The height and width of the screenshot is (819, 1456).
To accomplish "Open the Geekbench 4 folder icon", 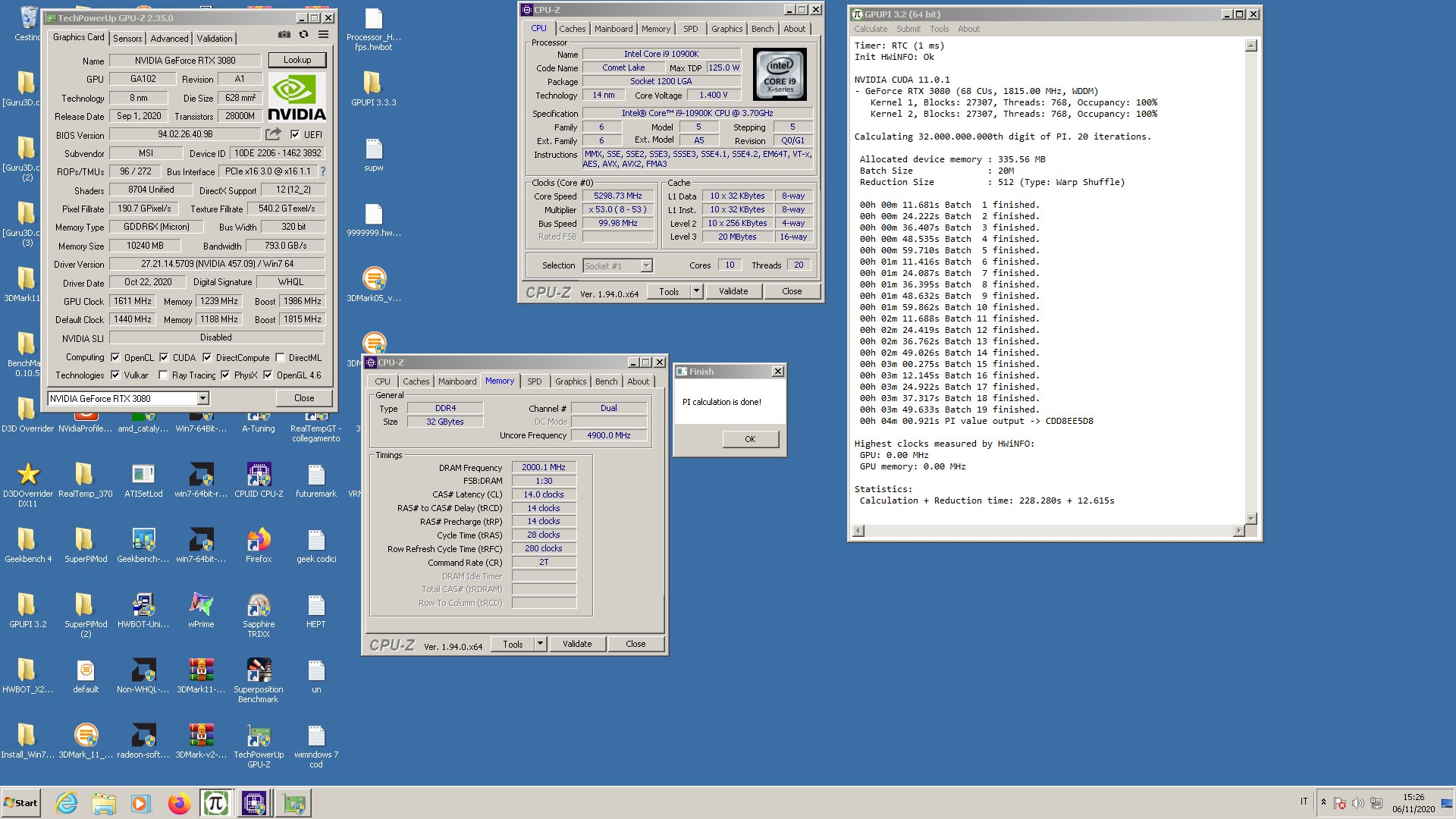I will point(28,545).
